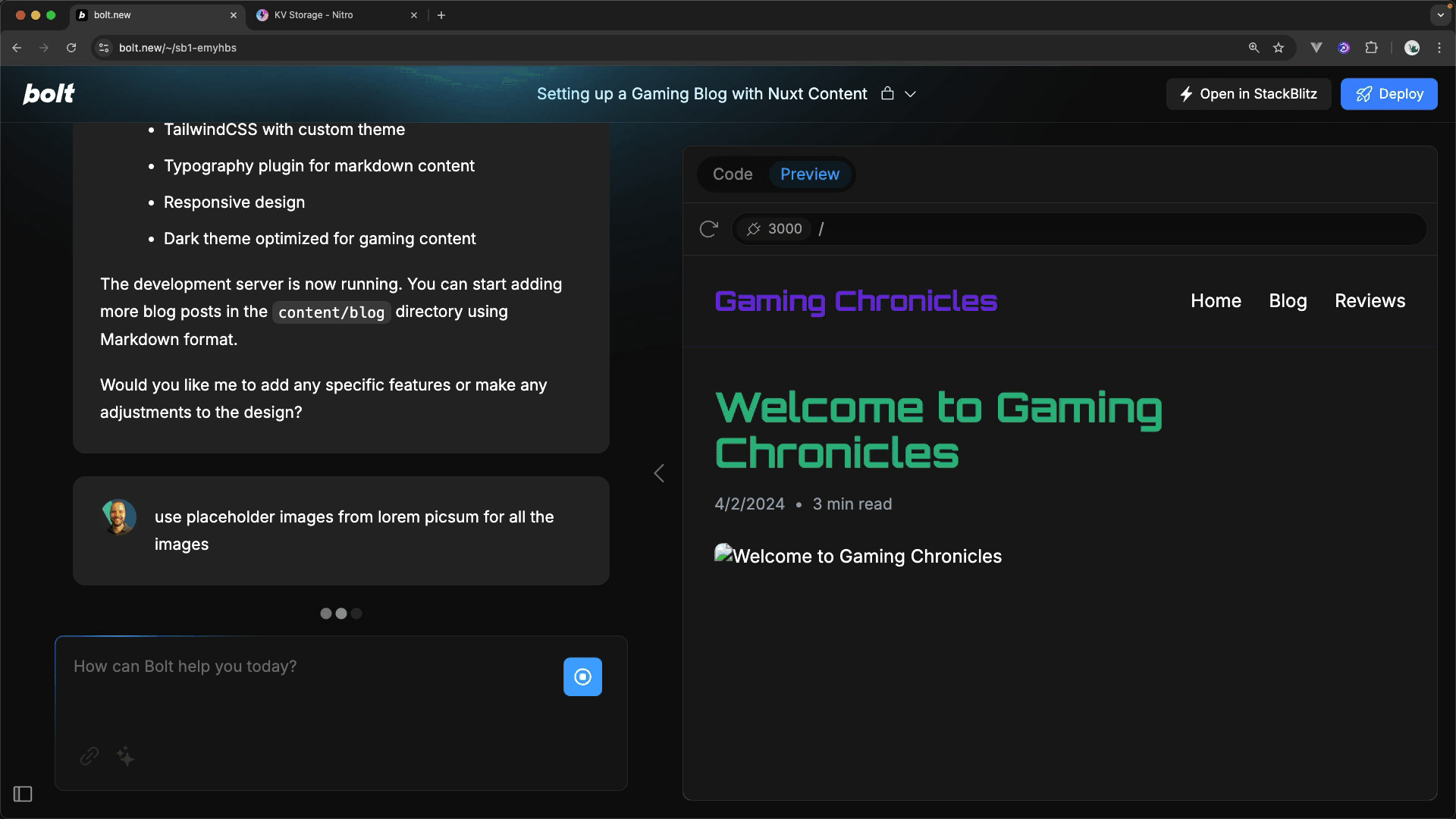Click the enhance prompt sparkle icon

(126, 756)
